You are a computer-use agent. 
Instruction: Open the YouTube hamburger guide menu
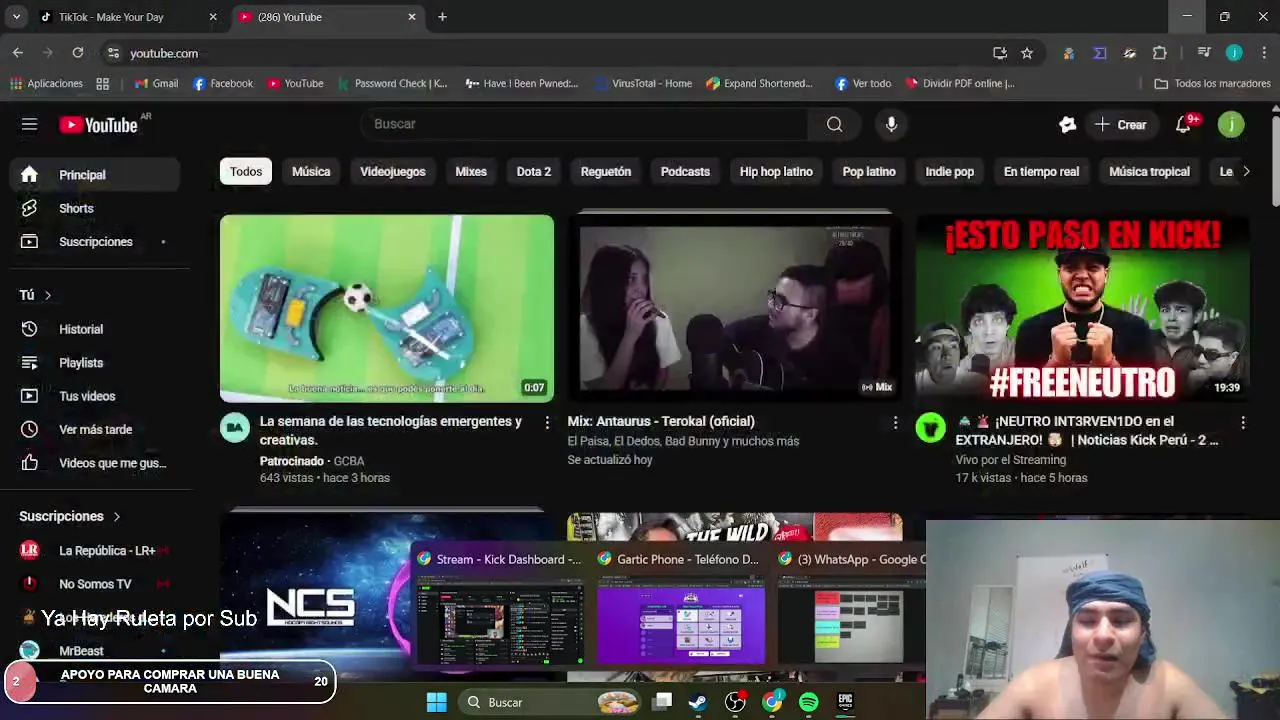pos(29,124)
